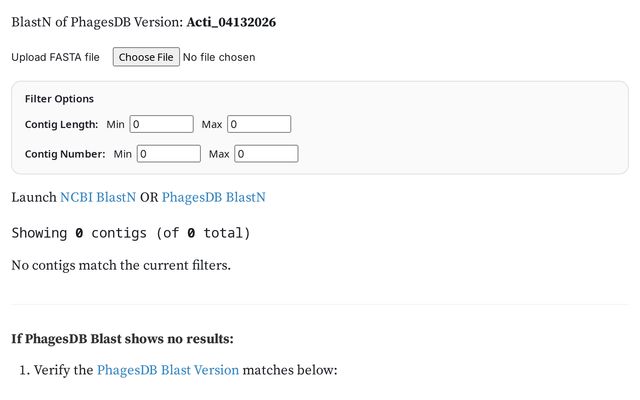Focus the Contig Length Max field
This screenshot has width=640, height=400.
(259, 124)
